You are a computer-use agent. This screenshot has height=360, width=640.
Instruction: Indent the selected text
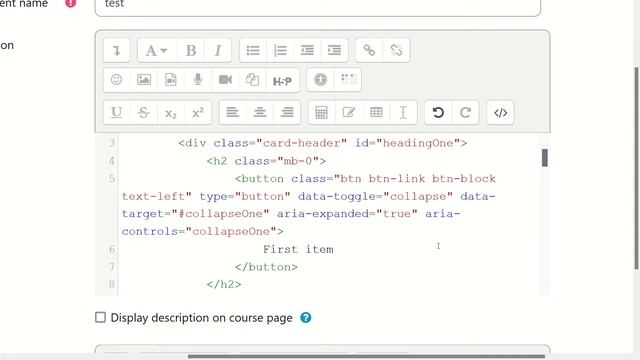[335, 50]
